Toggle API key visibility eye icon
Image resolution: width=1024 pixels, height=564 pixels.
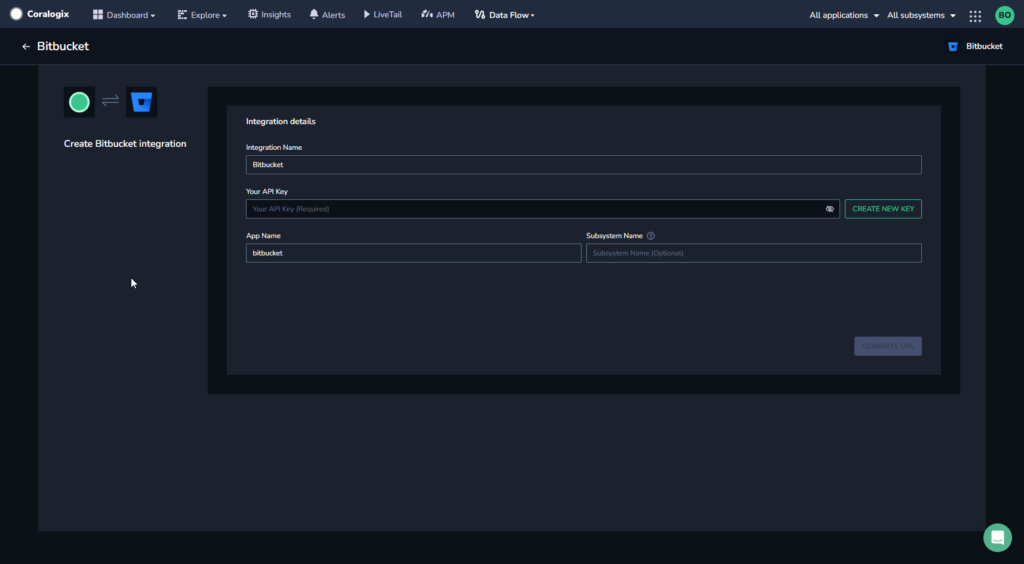(829, 209)
